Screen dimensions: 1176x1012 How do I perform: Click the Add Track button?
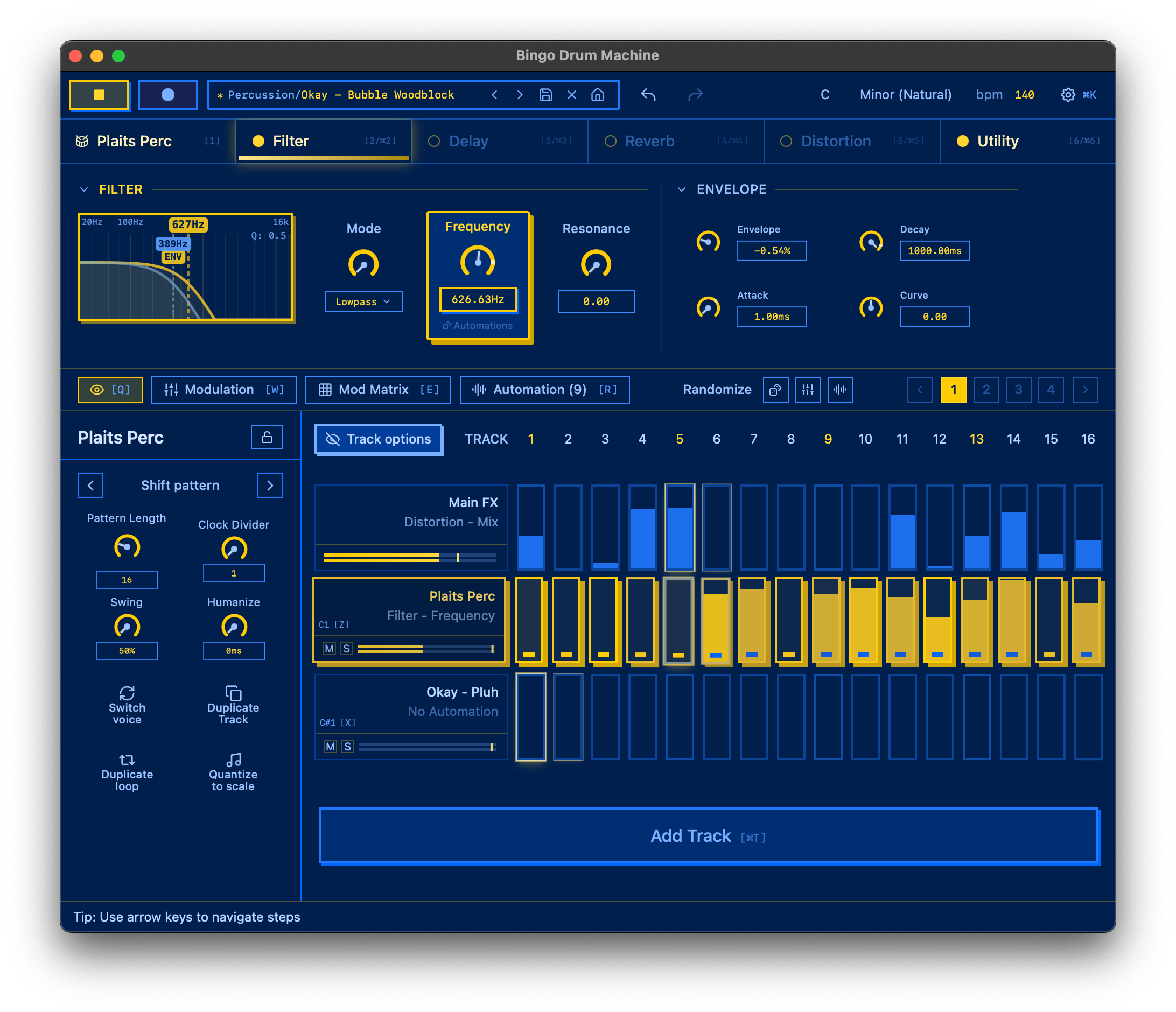(708, 835)
